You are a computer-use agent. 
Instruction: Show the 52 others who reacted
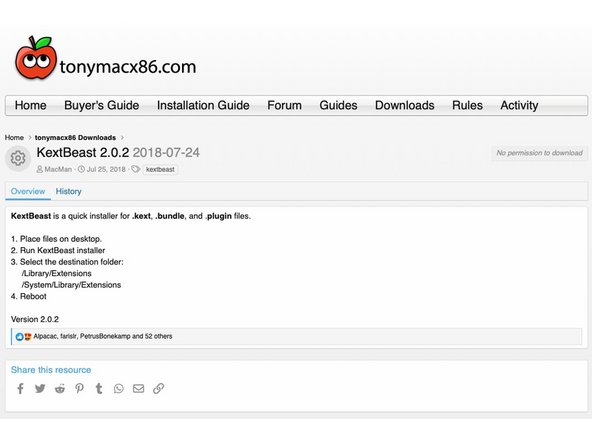[159, 336]
